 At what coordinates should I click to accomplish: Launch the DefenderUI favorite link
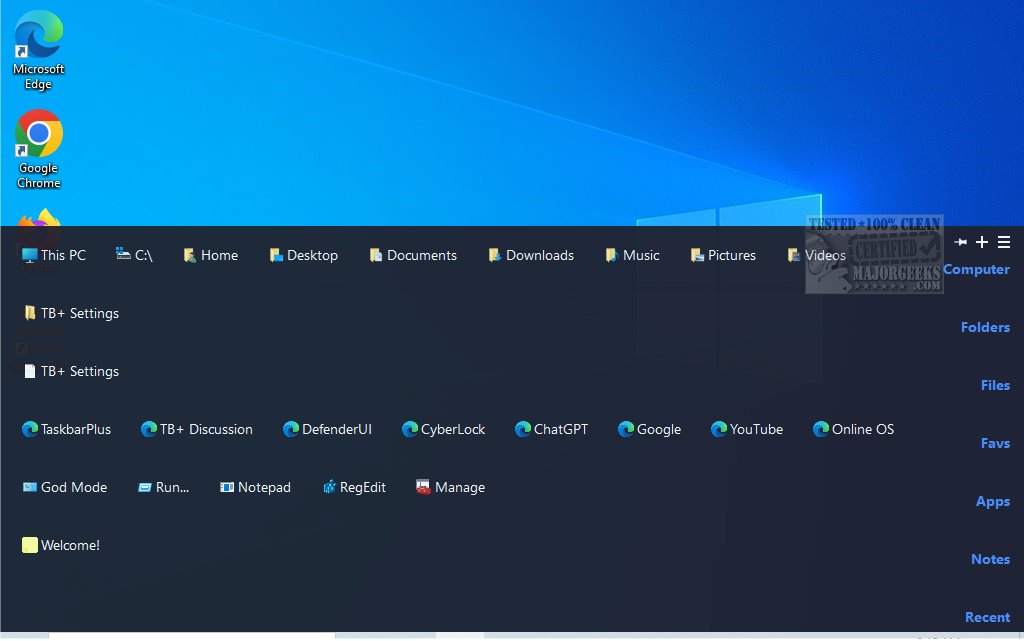(x=327, y=430)
